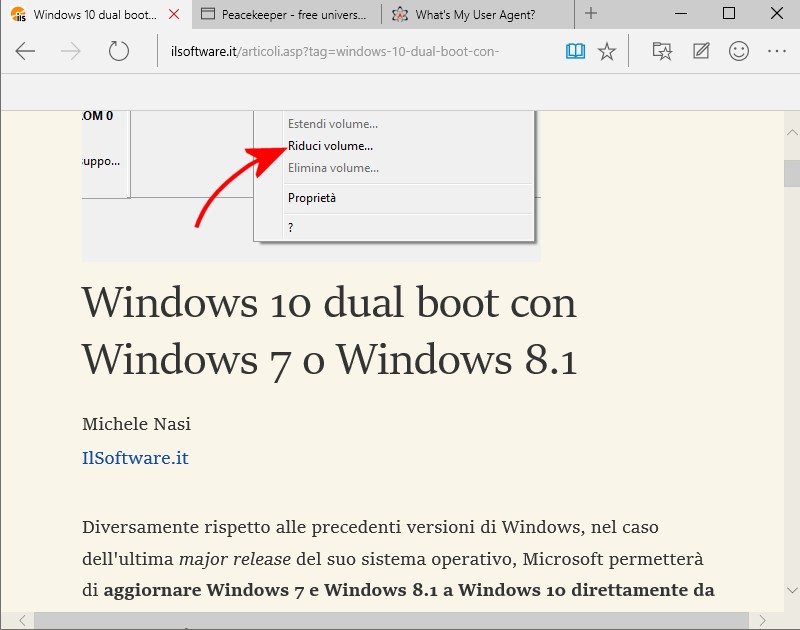Click the author name Michele Nasi
This screenshot has height=630, width=800.
pos(136,423)
